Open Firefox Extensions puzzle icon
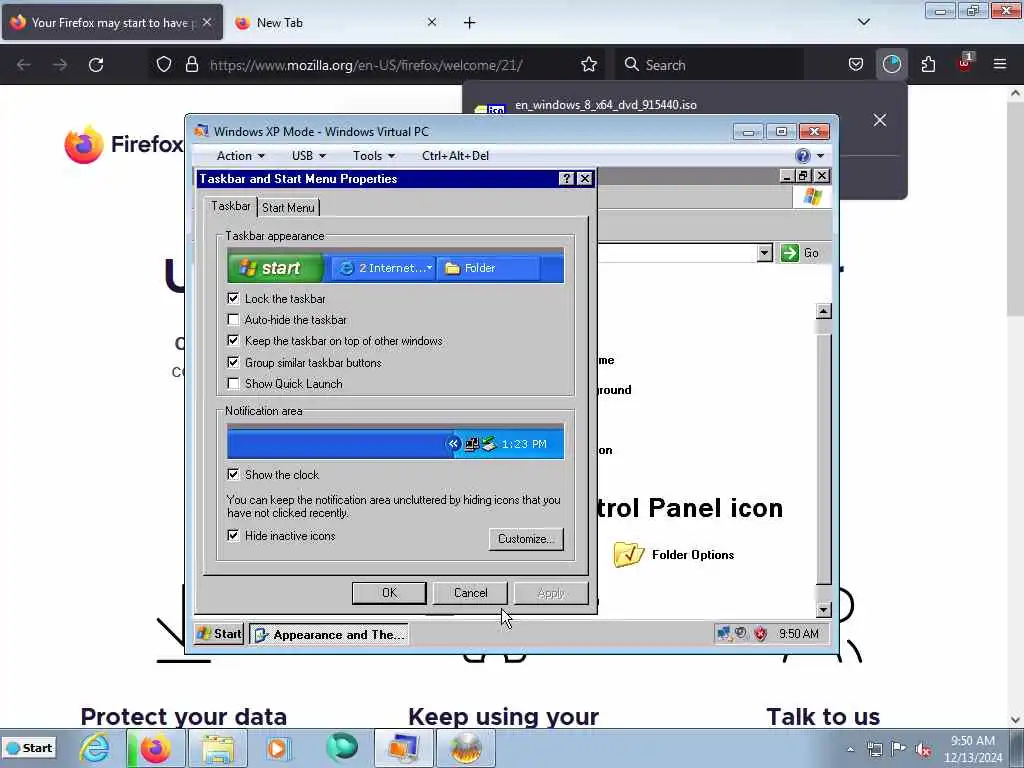This screenshot has width=1024, height=768. (928, 64)
